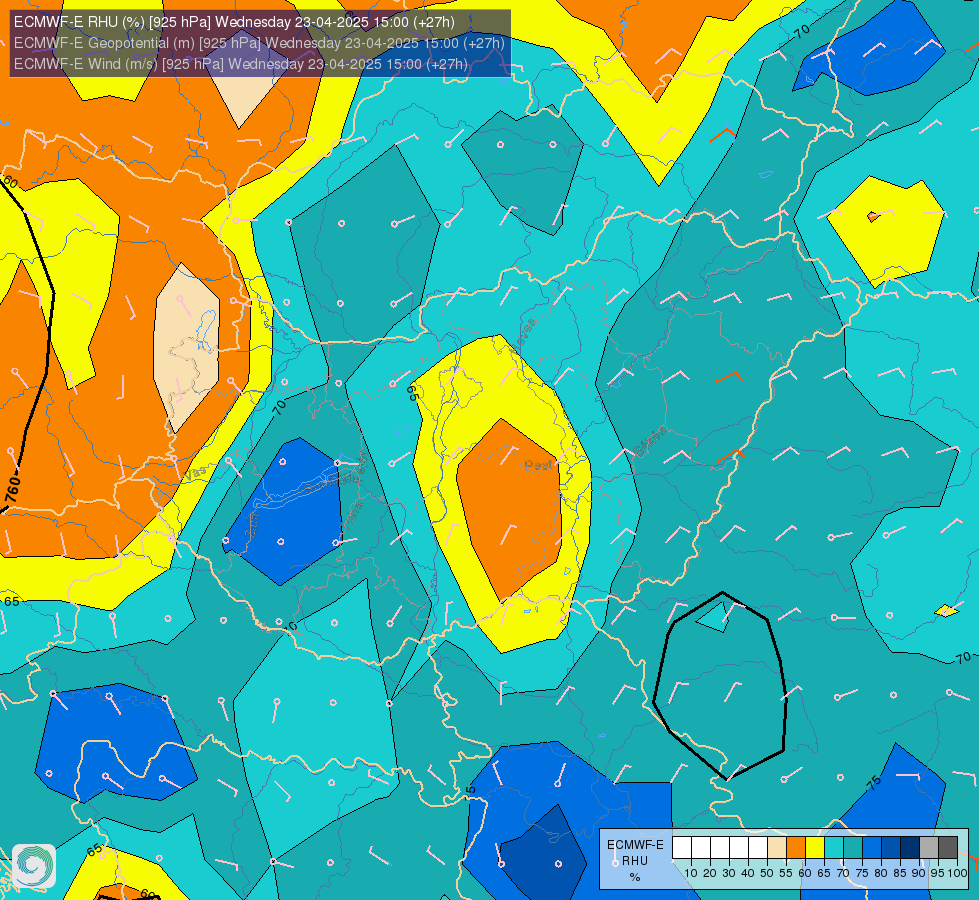Image resolution: width=979 pixels, height=900 pixels.
Task: Click the ECMWF-E label in the legend
Action: coord(636,844)
